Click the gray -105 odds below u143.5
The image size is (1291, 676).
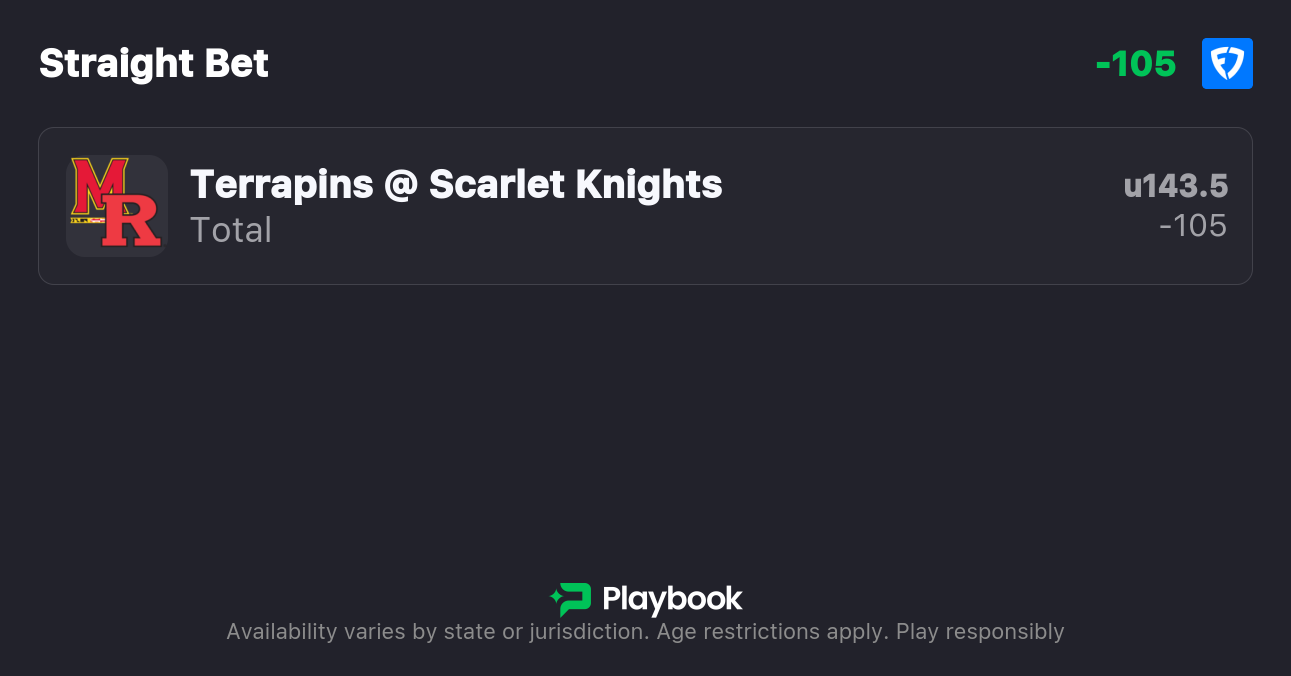(x=1193, y=226)
